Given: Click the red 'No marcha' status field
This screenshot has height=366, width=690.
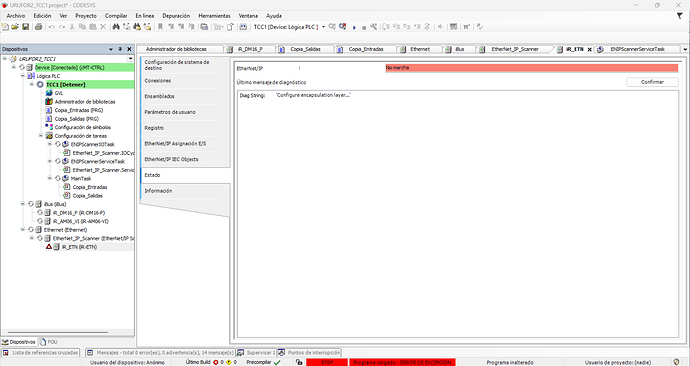Looking at the screenshot, I should tap(532, 68).
